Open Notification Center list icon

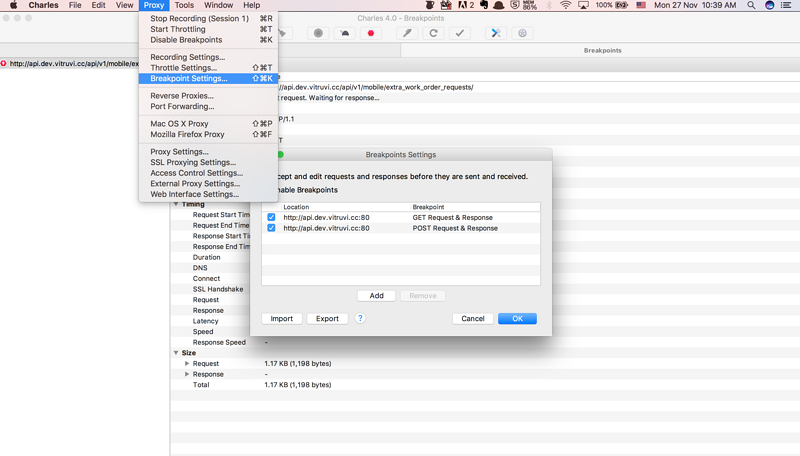(x=786, y=5)
